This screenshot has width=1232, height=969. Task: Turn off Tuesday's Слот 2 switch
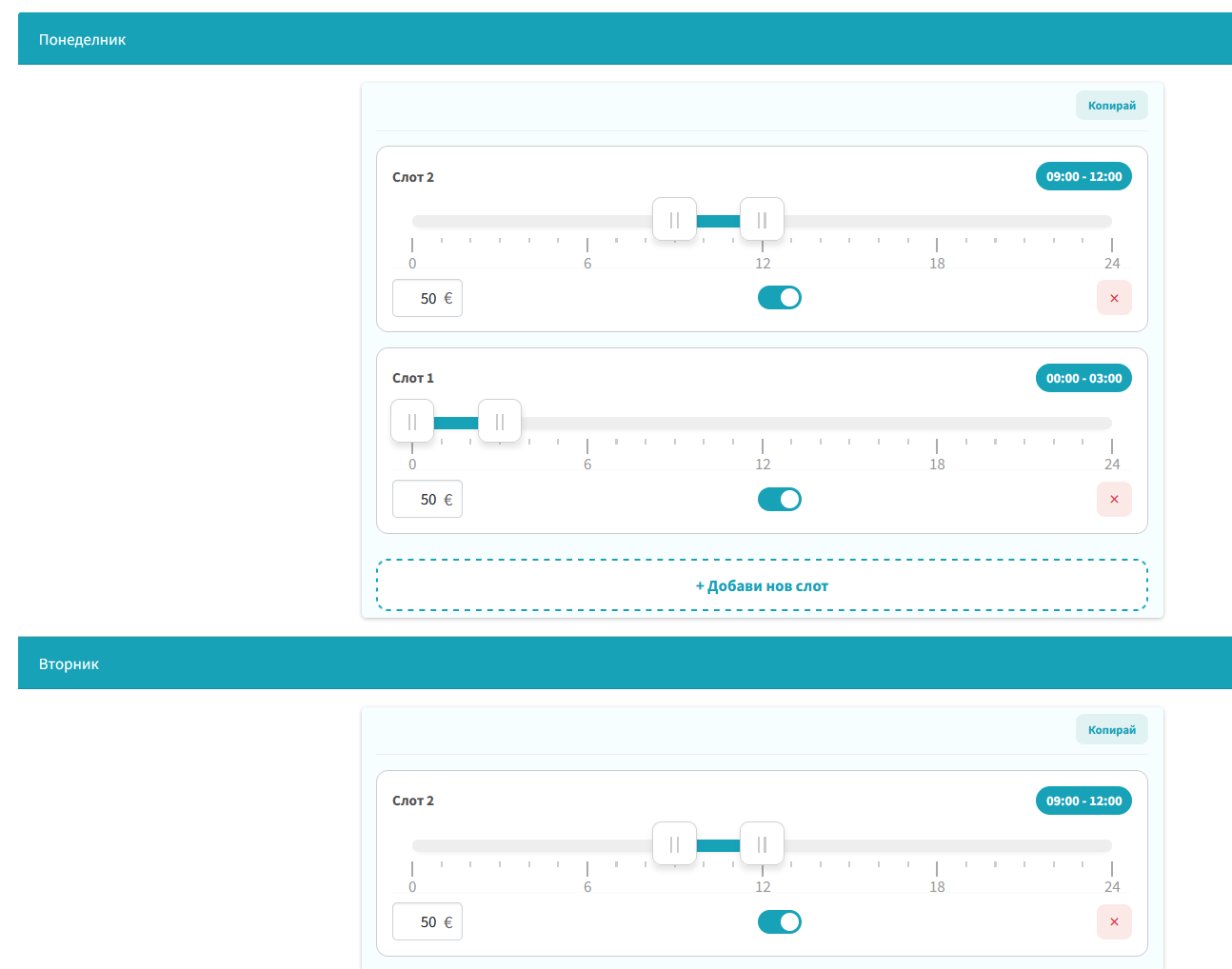[779, 921]
